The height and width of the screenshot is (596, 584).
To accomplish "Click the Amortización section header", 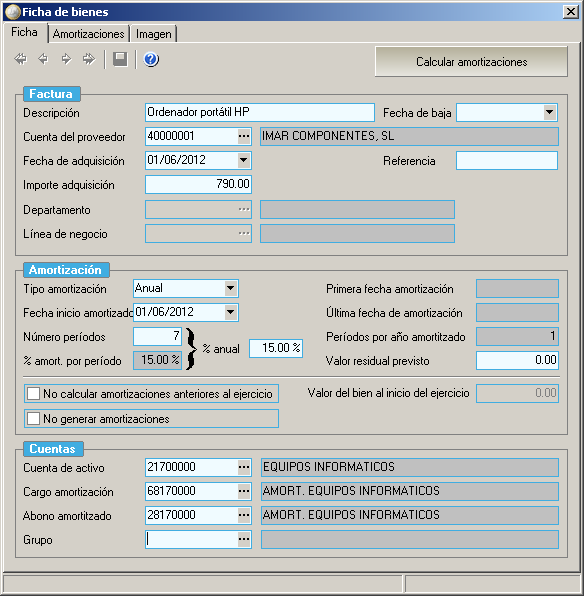I will click(x=66, y=270).
